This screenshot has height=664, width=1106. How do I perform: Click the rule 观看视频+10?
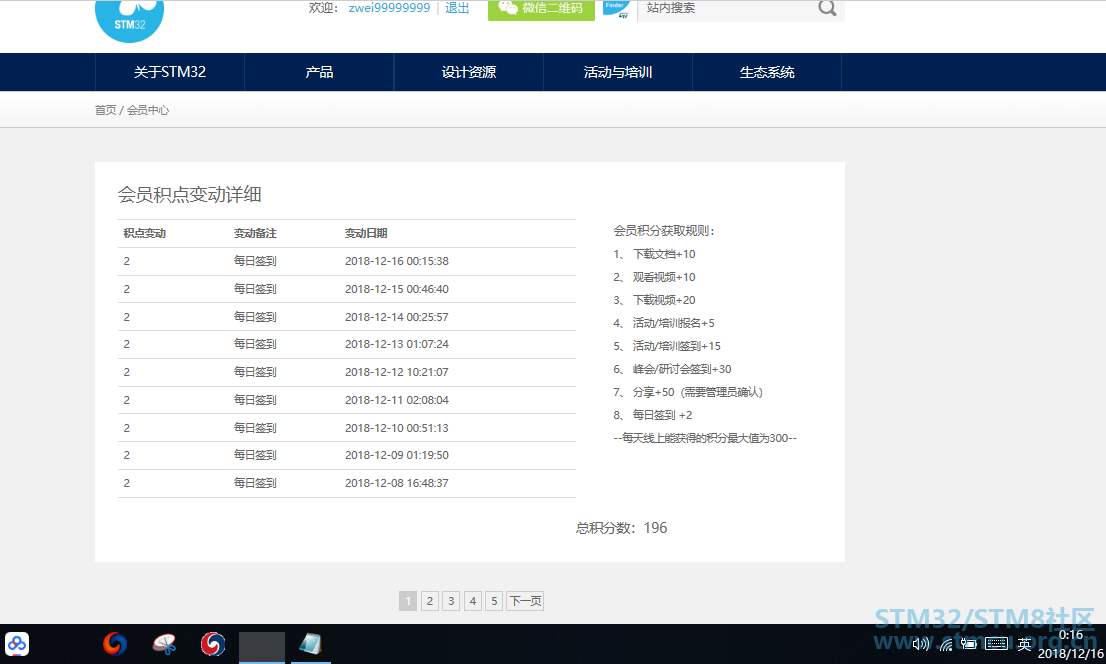click(x=664, y=277)
